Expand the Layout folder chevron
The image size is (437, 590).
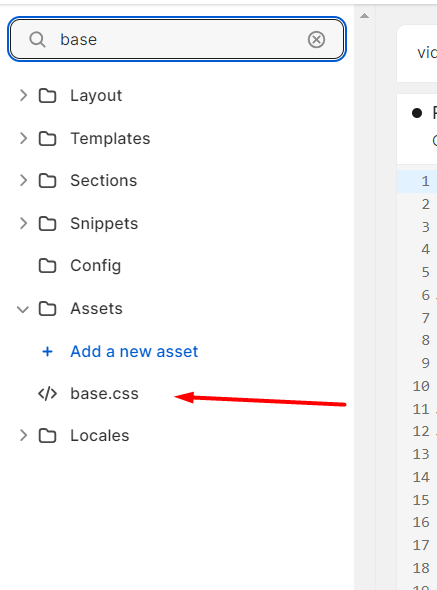point(23,96)
